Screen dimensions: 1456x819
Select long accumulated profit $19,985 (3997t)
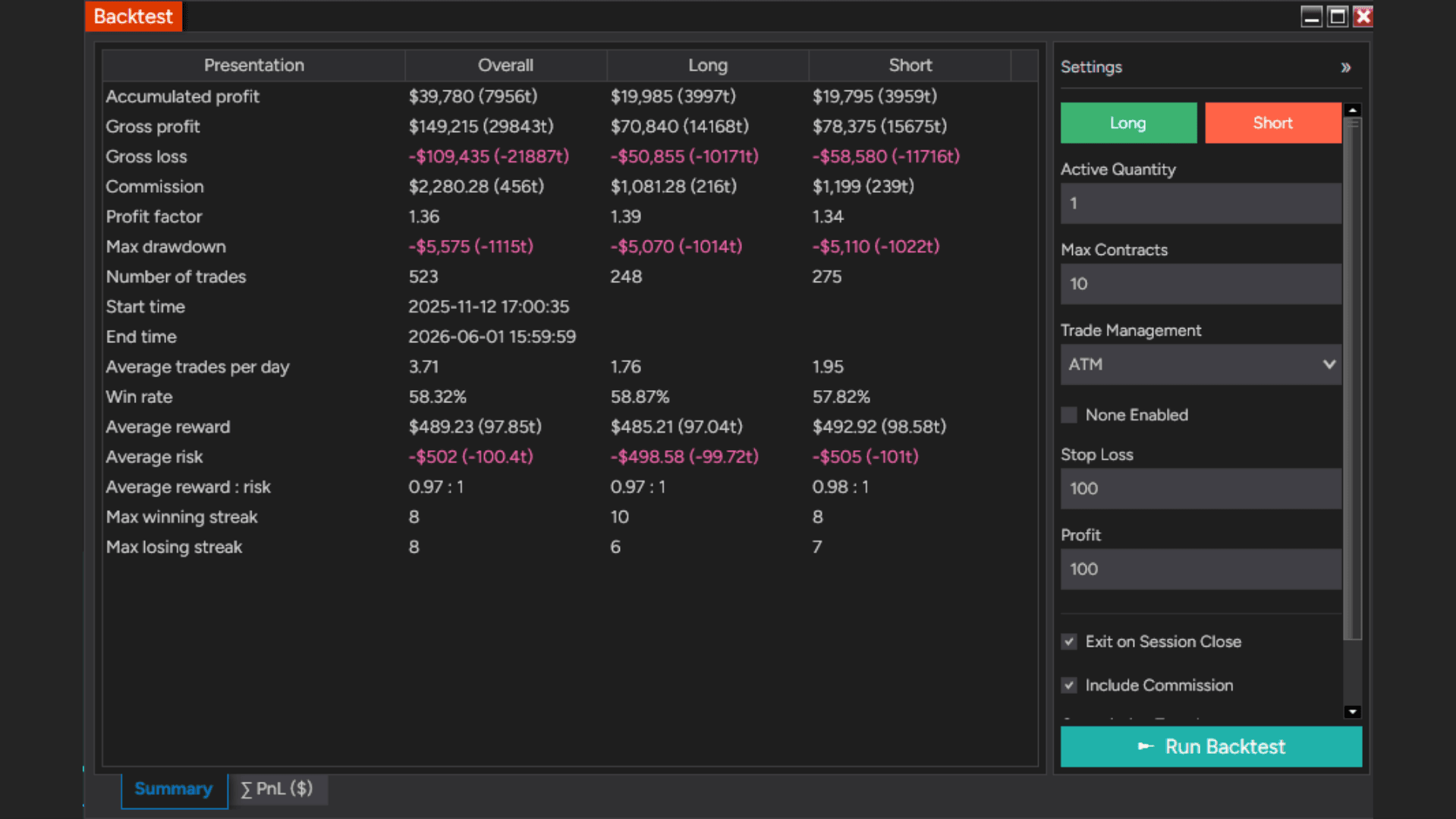[x=673, y=96]
